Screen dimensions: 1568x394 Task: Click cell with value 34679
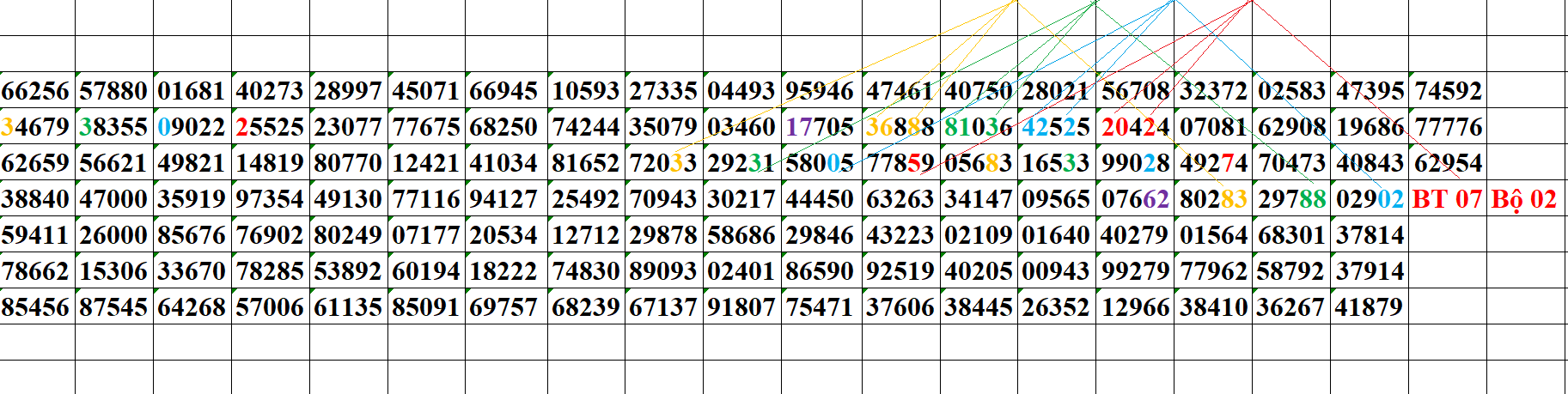(x=36, y=127)
